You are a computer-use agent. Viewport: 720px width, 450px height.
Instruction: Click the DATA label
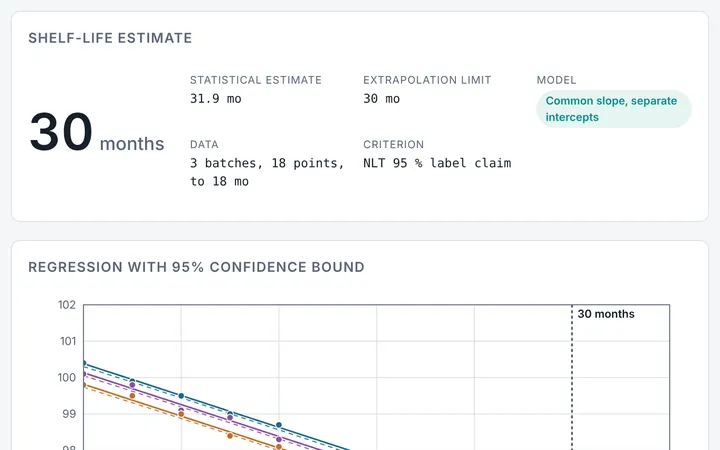pyautogui.click(x=204, y=144)
